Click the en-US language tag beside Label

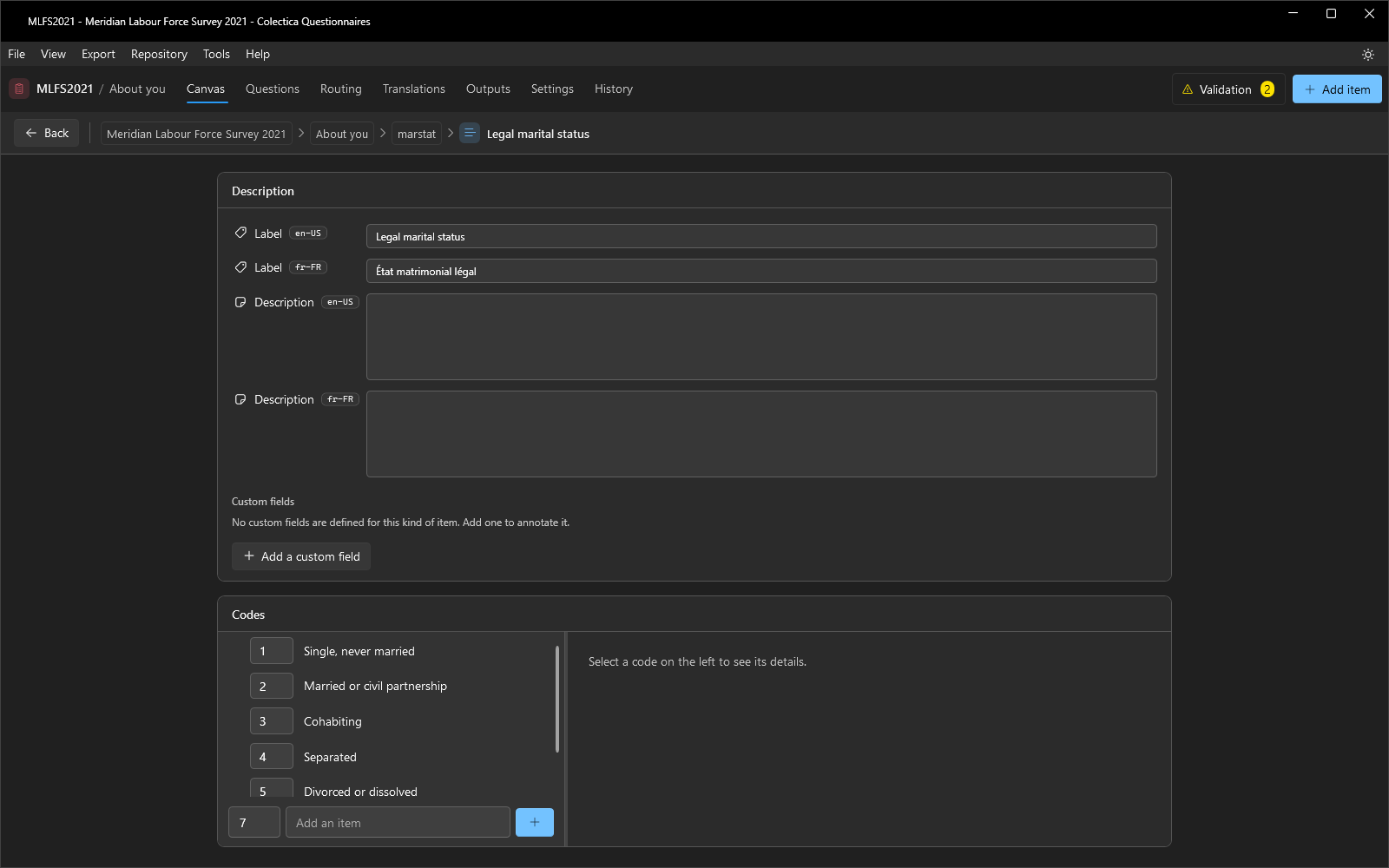tap(308, 233)
